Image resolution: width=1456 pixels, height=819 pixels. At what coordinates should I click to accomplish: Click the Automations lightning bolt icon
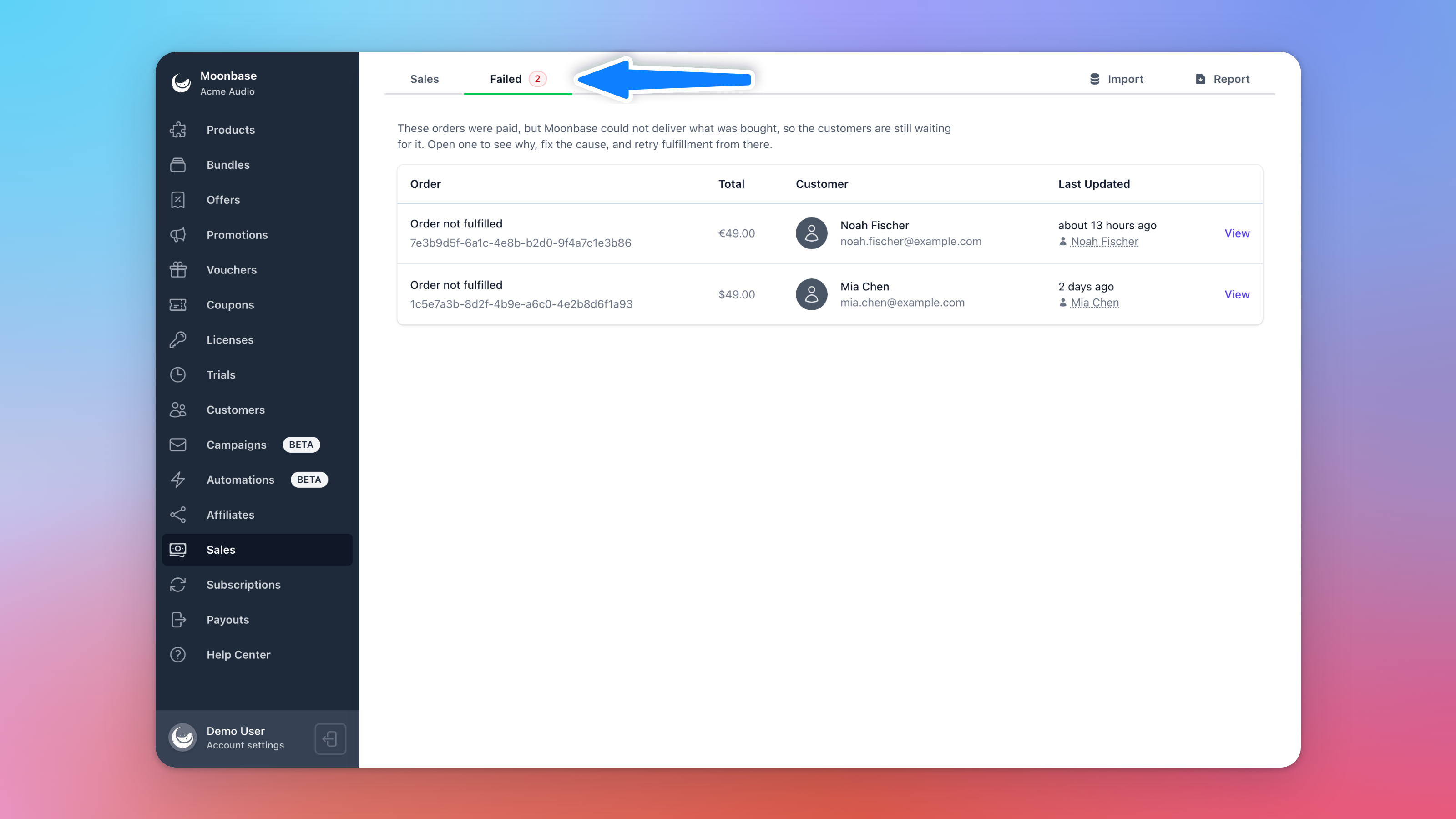(x=178, y=480)
